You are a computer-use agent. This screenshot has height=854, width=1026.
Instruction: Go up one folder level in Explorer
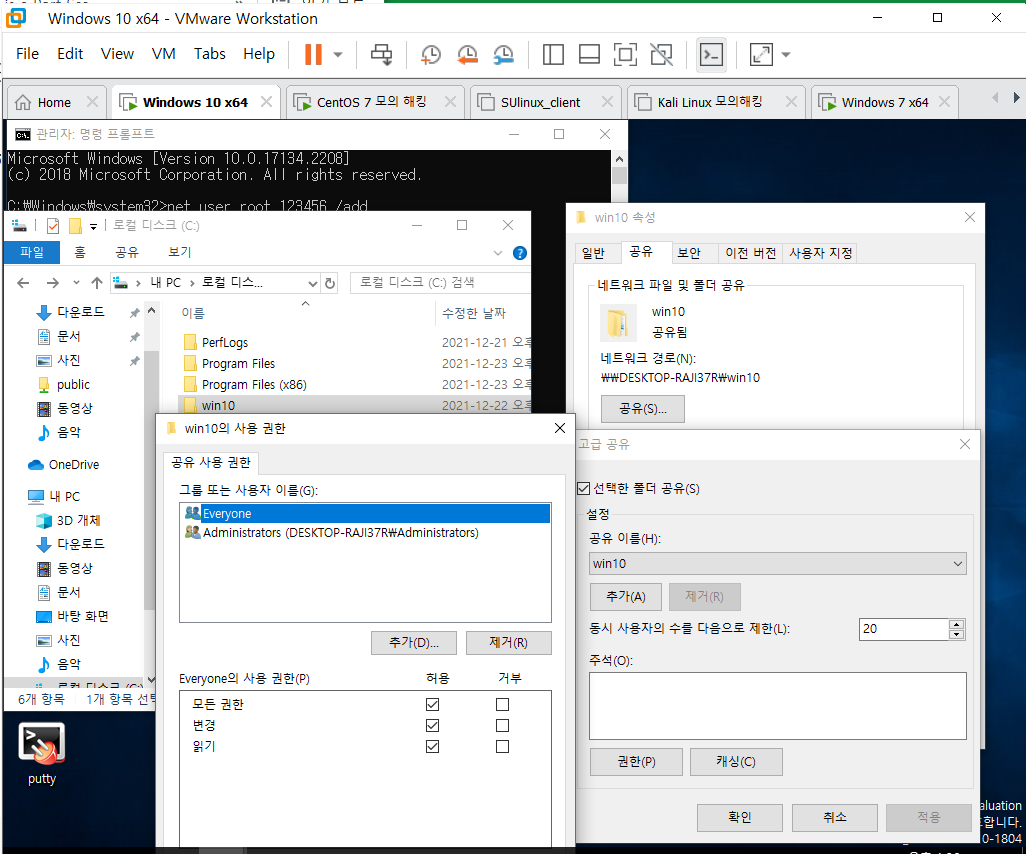coord(97,283)
